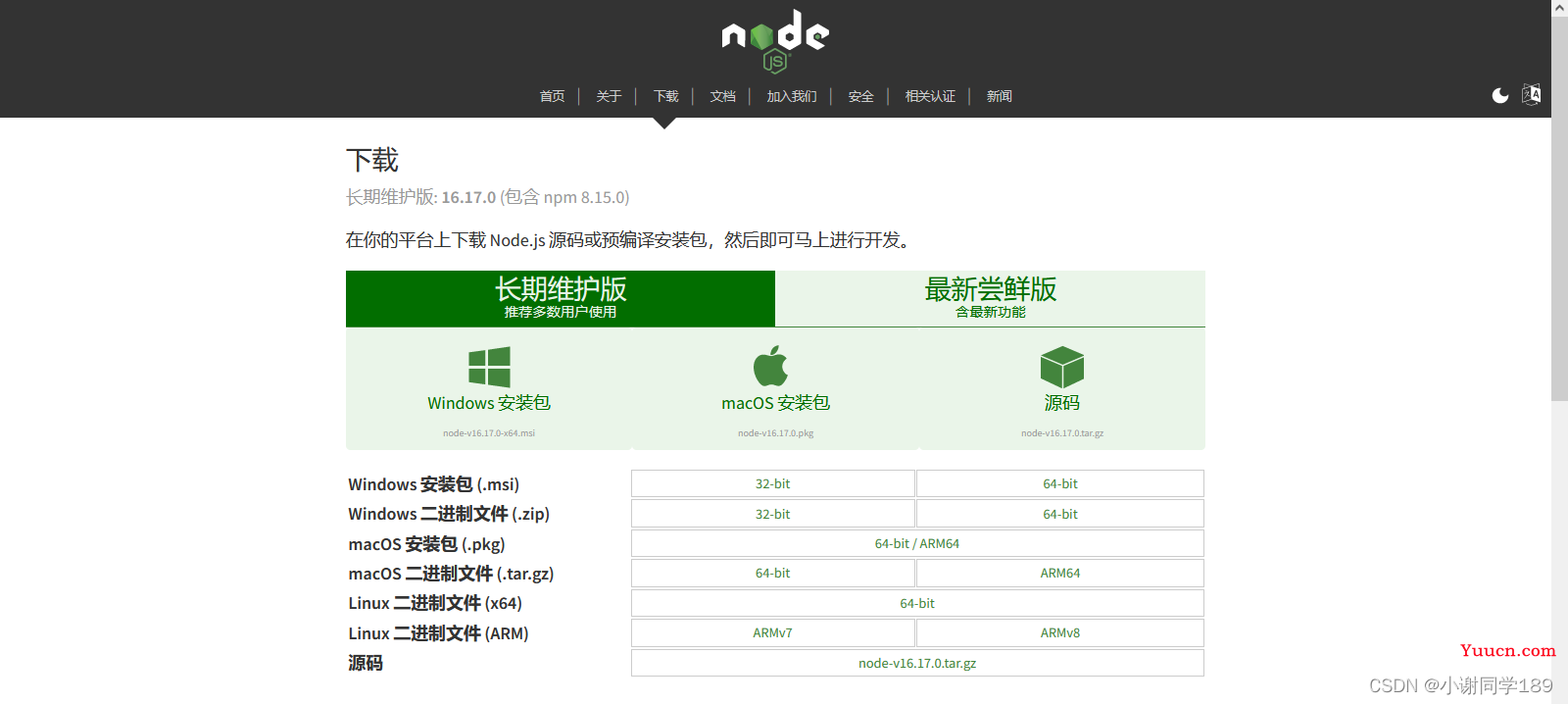Viewport: 1568px width, 704px height.
Task: Click 64-bit for macOS 二进制文件 (.tar.gz)
Action: (x=772, y=573)
